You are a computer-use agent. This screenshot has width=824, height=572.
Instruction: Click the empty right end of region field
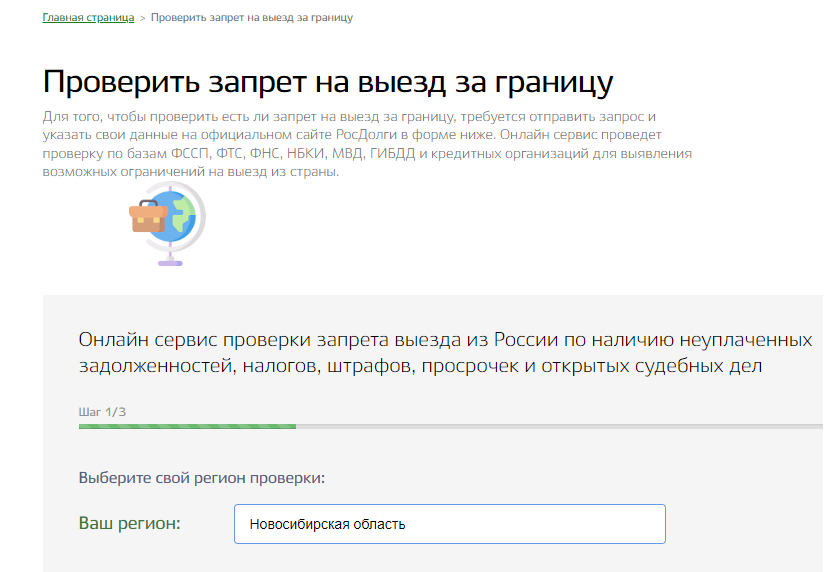click(620, 524)
